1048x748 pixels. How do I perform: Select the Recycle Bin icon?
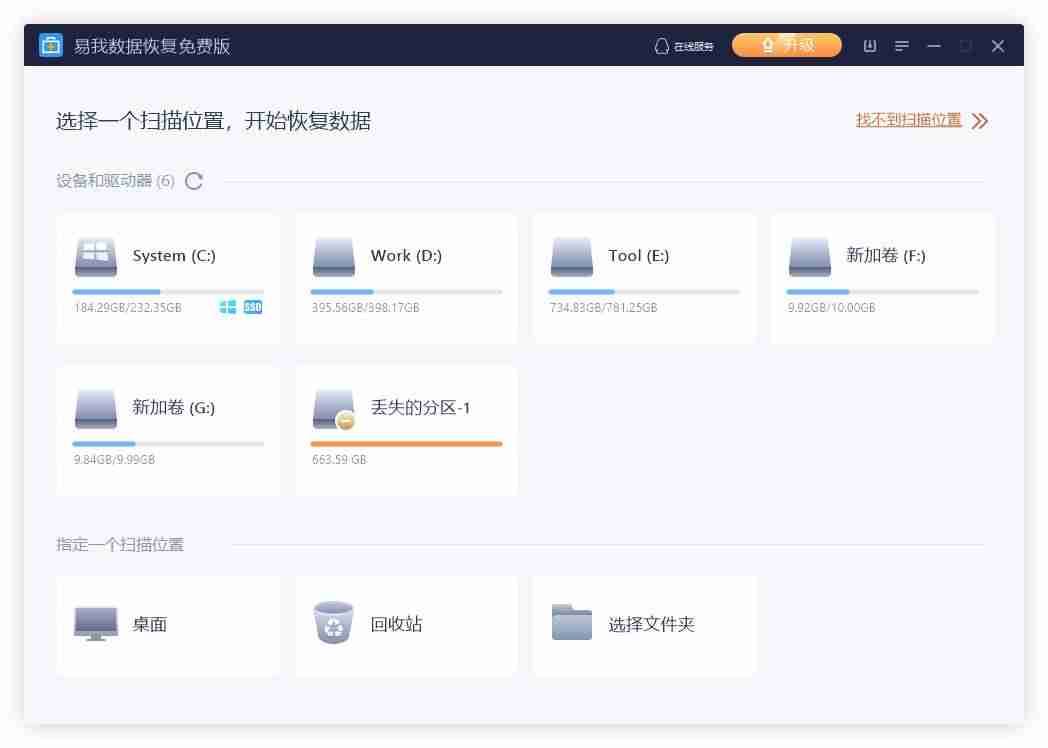tap(333, 622)
